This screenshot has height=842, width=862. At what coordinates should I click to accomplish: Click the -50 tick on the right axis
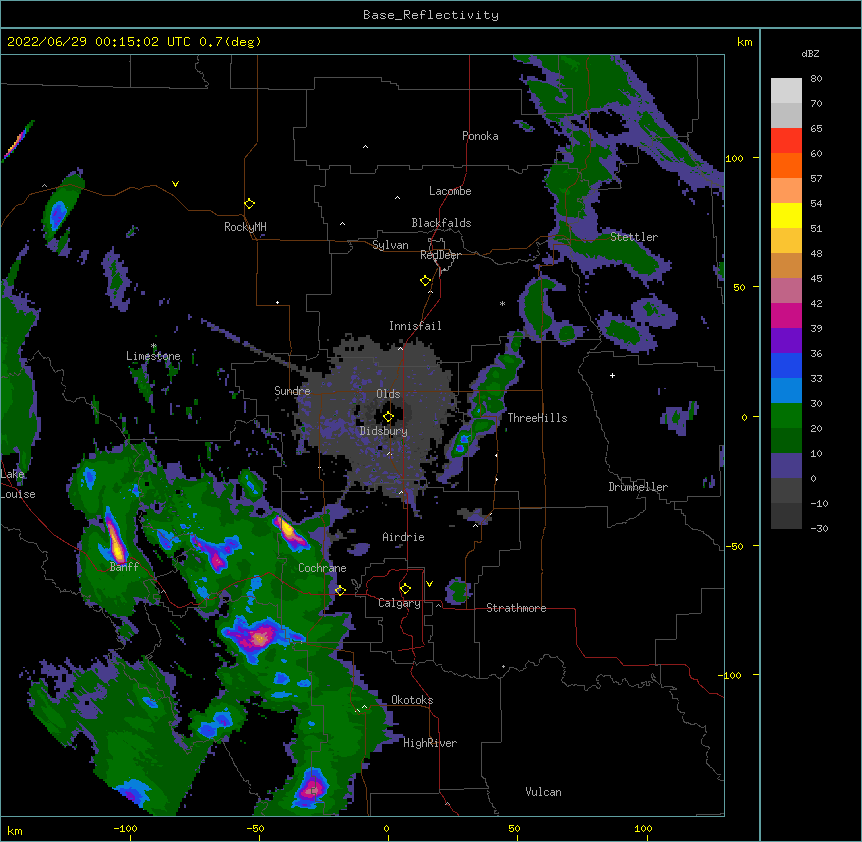click(734, 546)
